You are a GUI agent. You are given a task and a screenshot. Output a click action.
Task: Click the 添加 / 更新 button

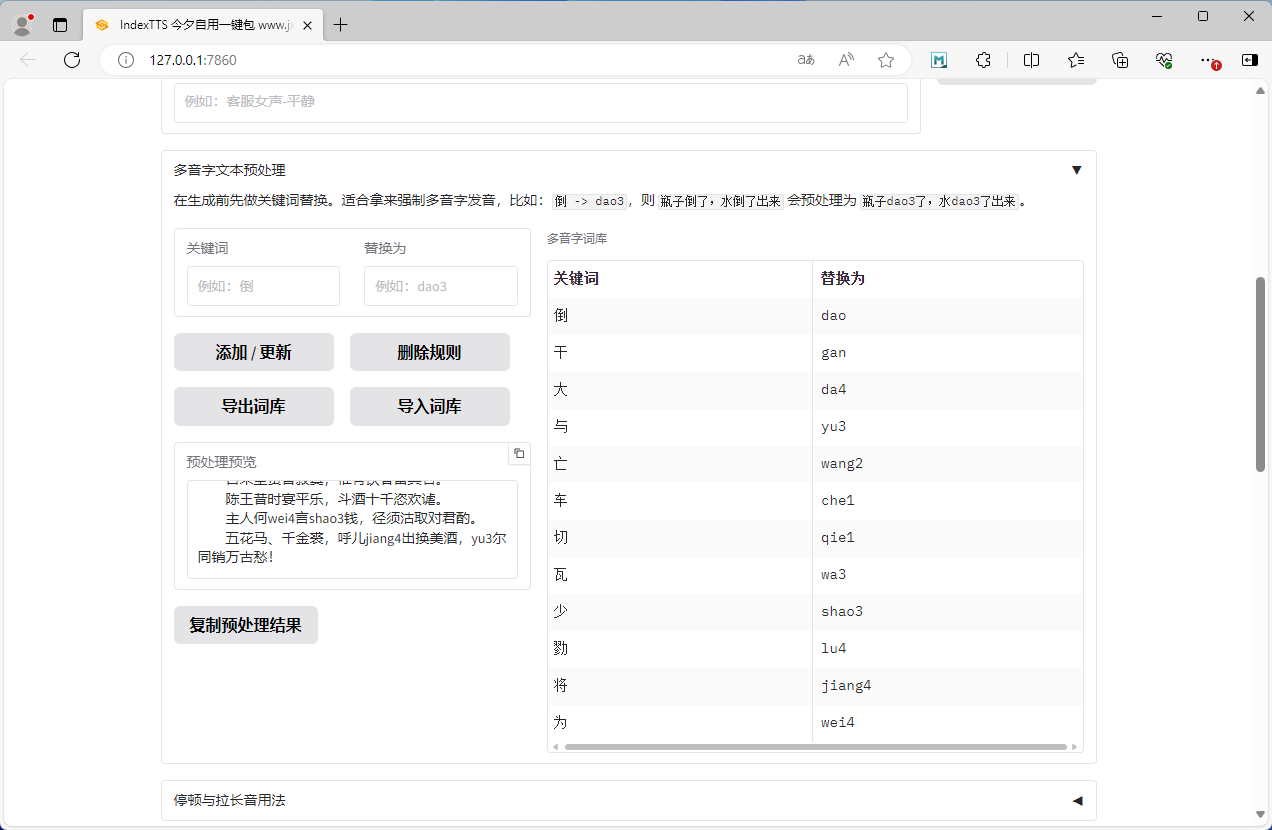pyautogui.click(x=253, y=352)
